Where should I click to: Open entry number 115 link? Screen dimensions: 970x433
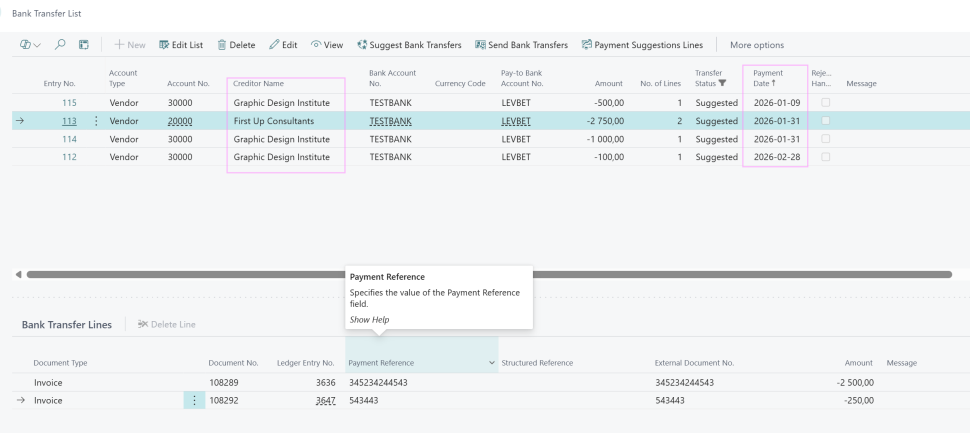click(x=69, y=103)
